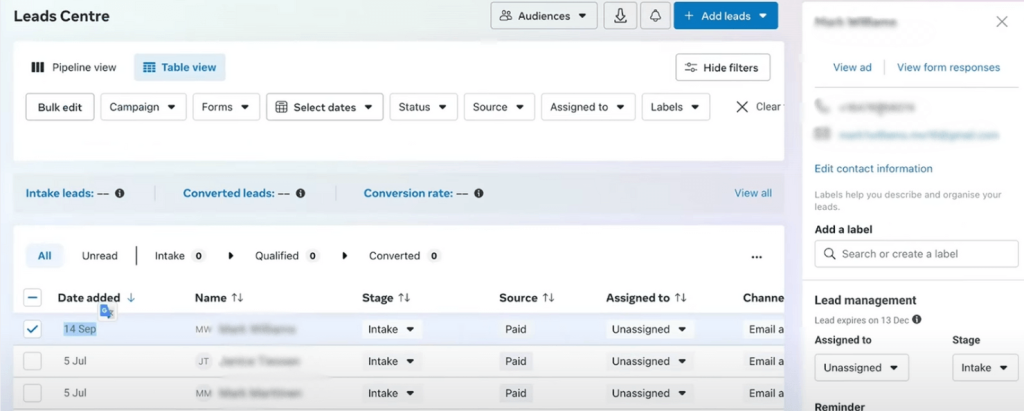
Task: Click the Converted leads info icon
Action: [x=300, y=193]
